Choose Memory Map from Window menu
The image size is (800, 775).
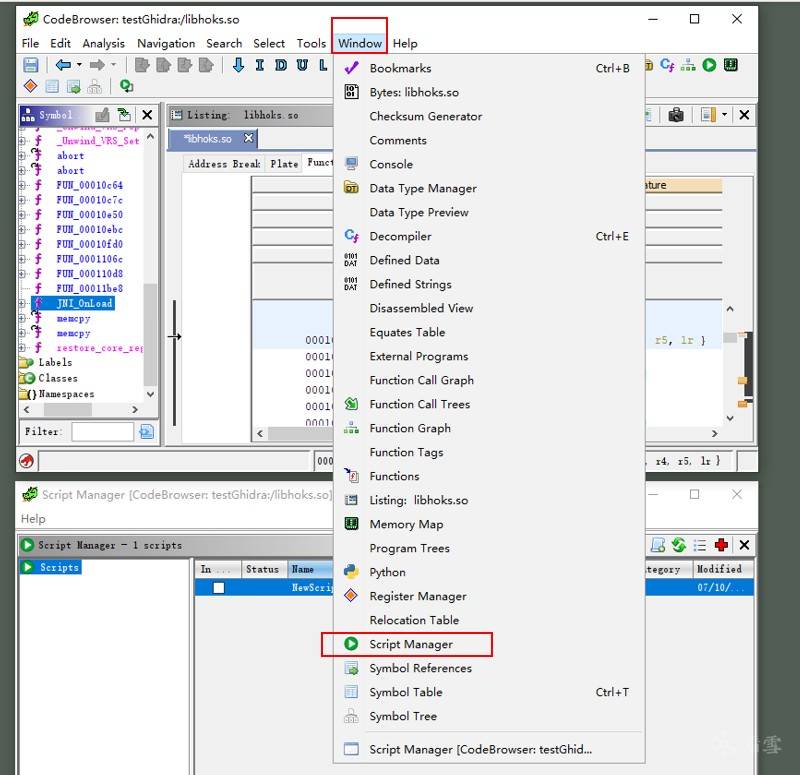489,524
